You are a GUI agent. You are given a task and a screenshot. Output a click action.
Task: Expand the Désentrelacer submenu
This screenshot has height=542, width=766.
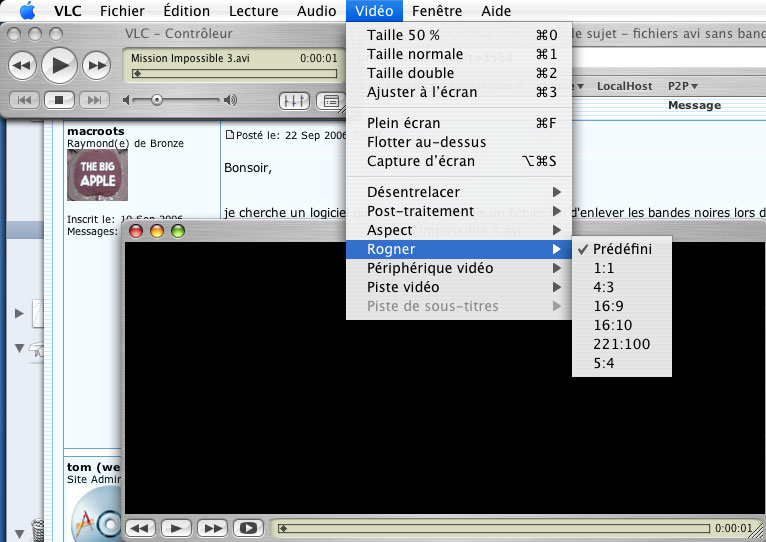[459, 192]
